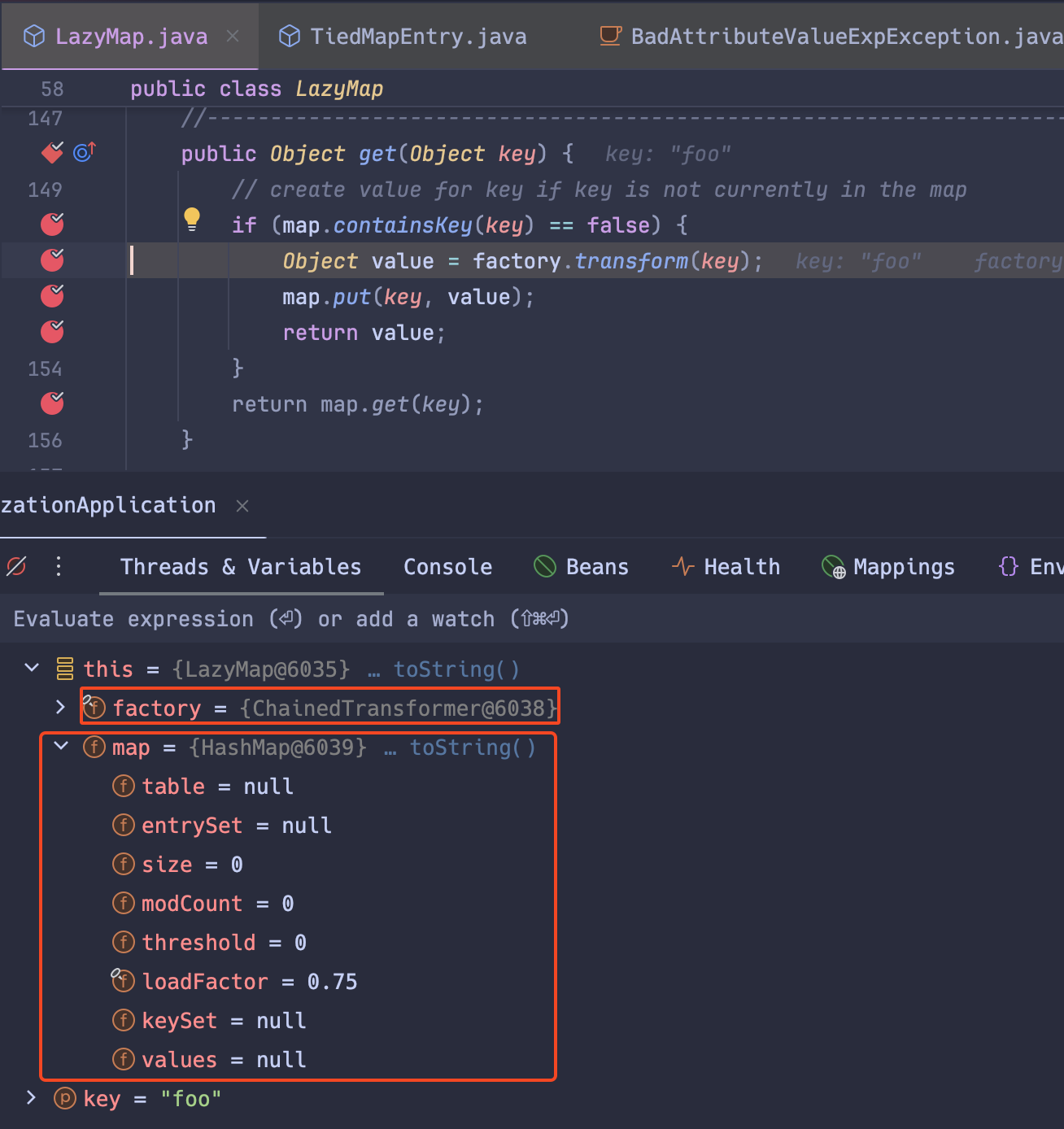Toggle the breakpoint on the map.put line
The height and width of the screenshot is (1129, 1064).
[51, 295]
